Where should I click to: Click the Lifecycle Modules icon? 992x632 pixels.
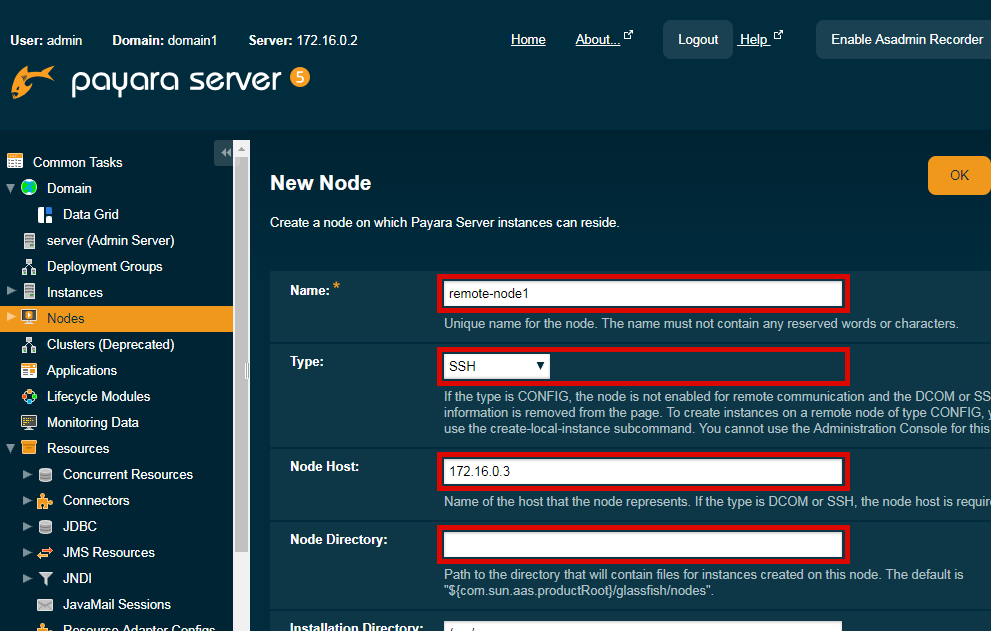(x=29, y=397)
